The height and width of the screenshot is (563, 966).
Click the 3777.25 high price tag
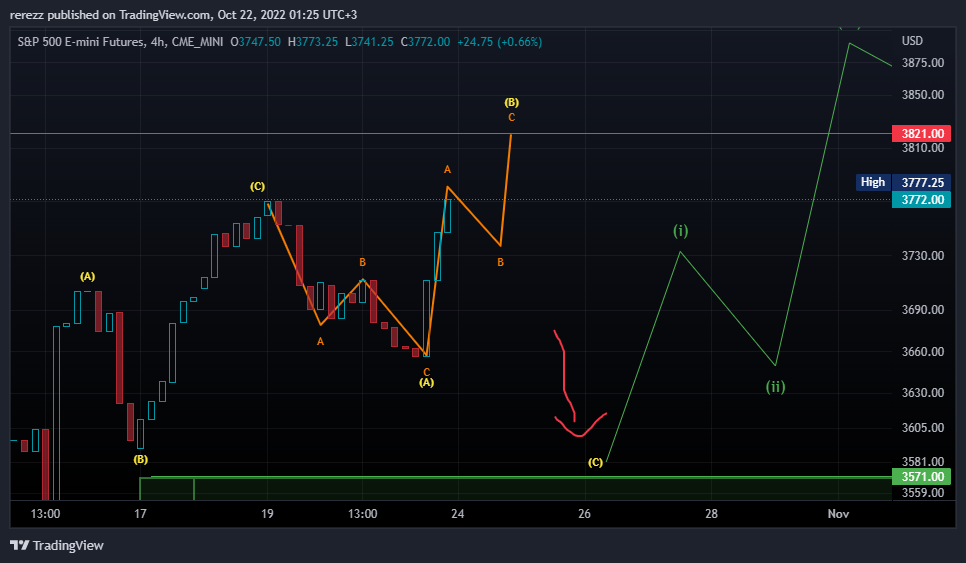click(x=922, y=182)
